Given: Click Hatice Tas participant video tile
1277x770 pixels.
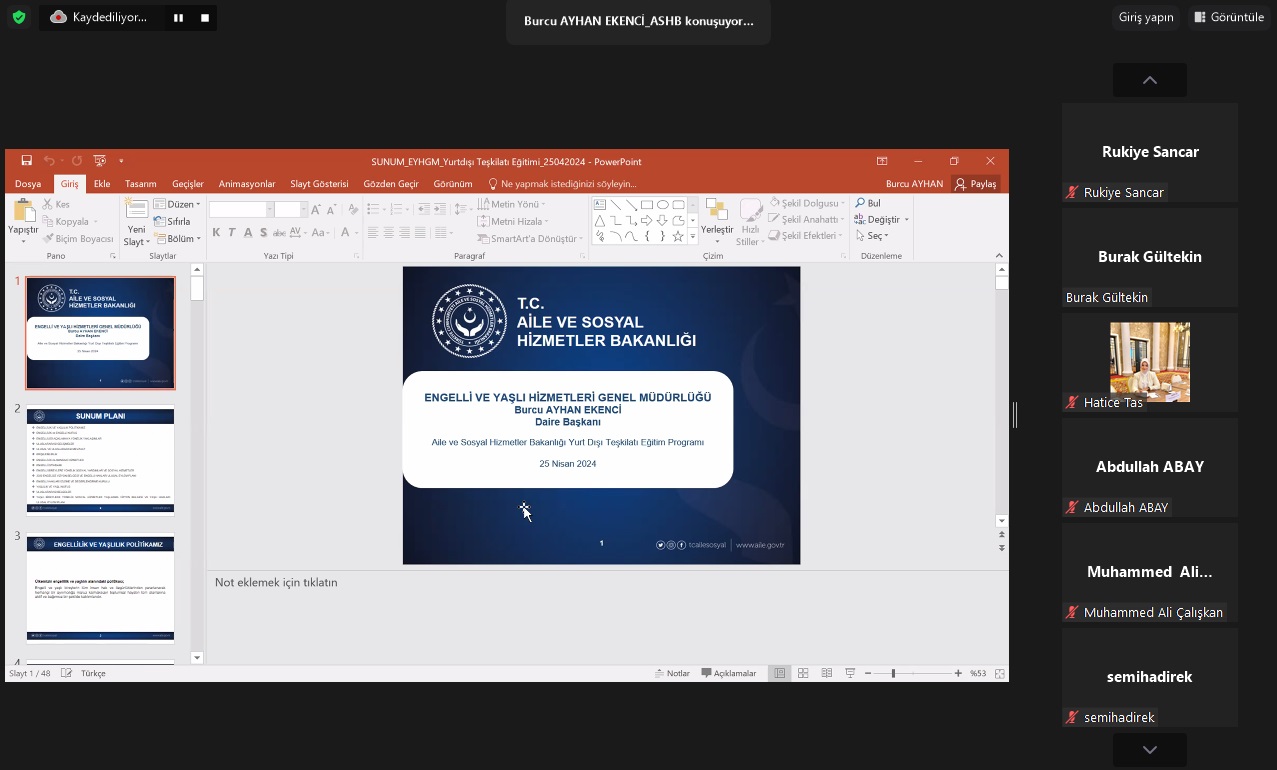Looking at the screenshot, I should point(1150,362).
